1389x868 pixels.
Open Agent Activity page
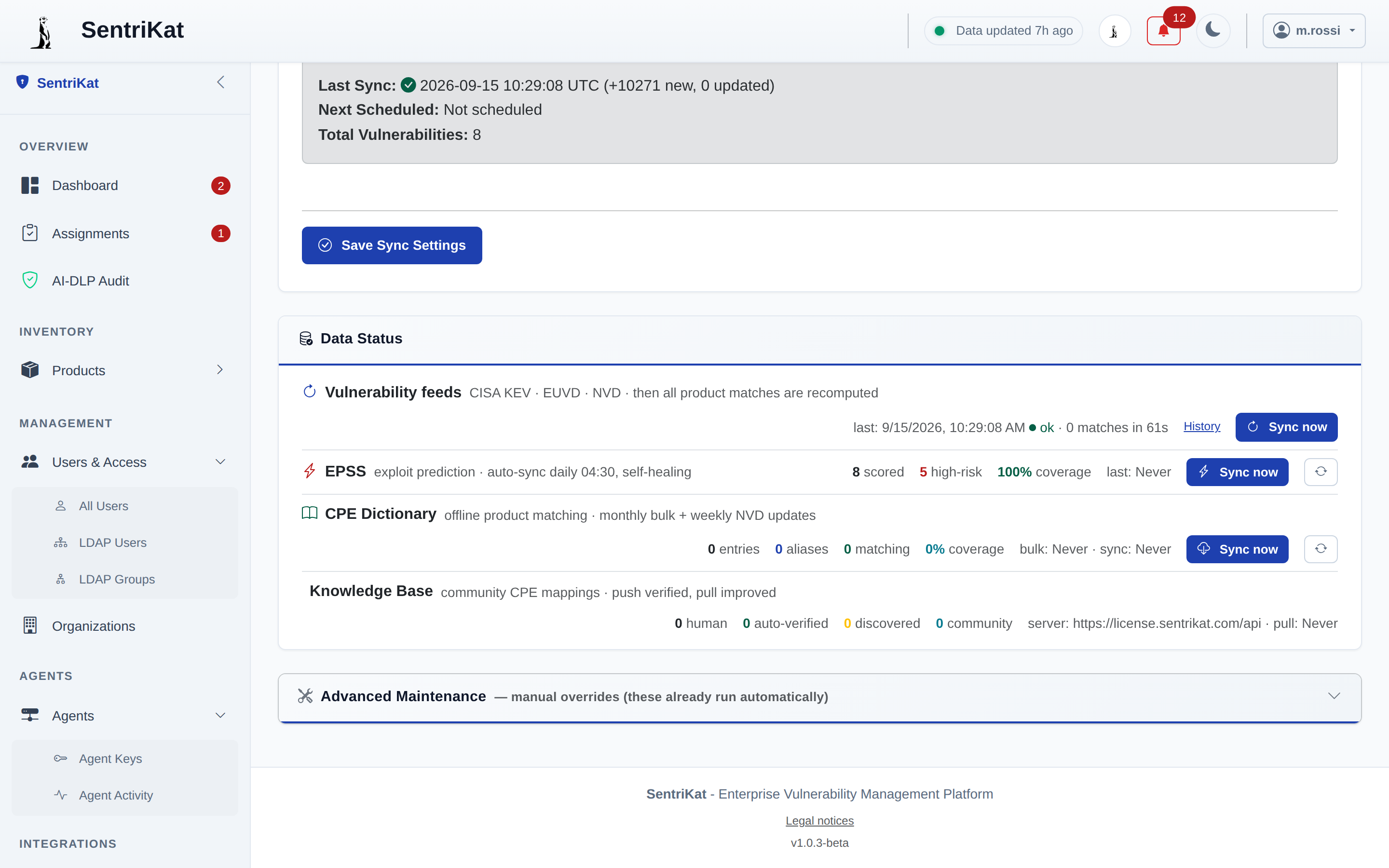tap(125, 795)
